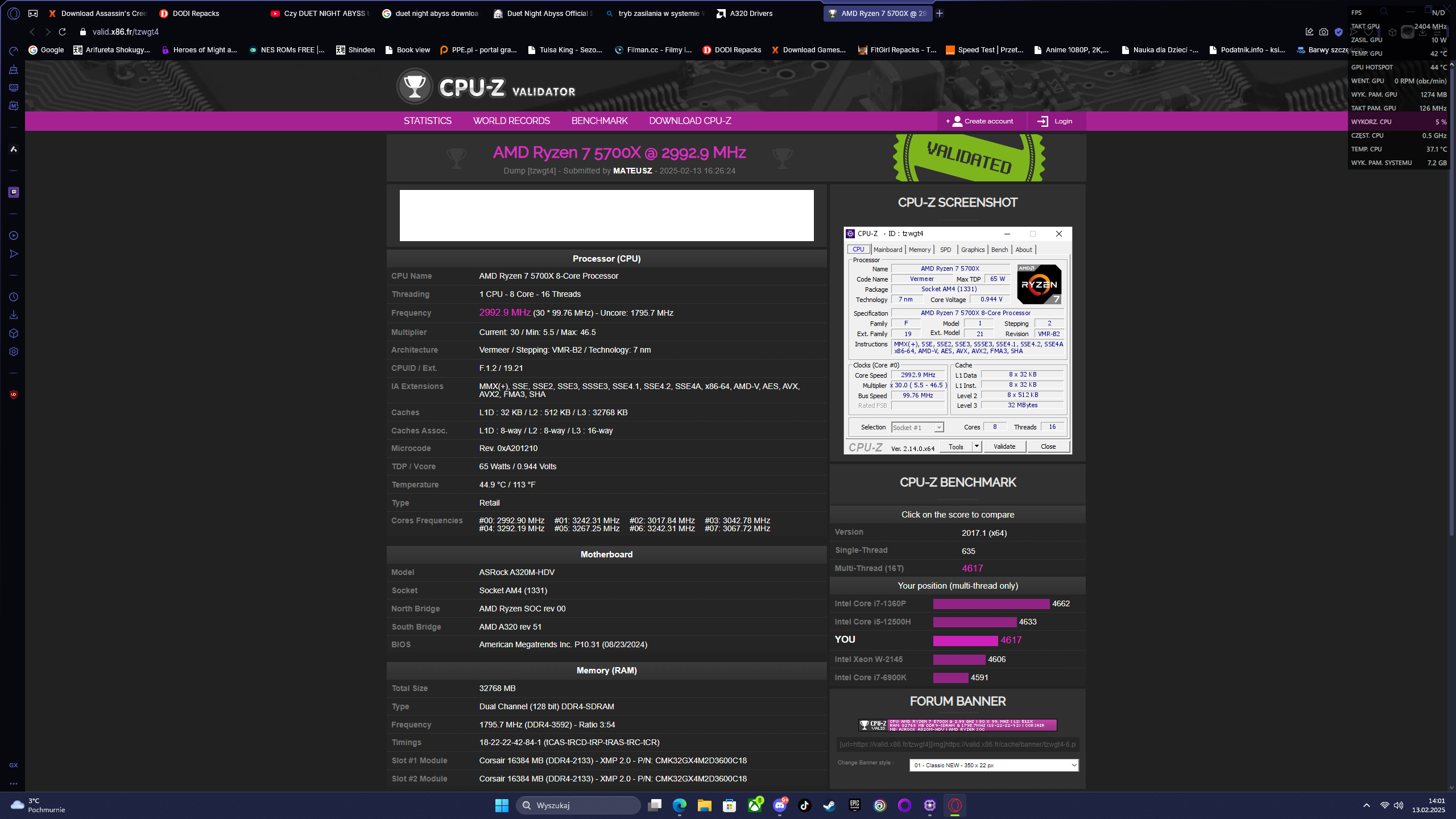Open the Steam taskbar icon
Viewport: 1456px width, 819px height.
[x=829, y=805]
